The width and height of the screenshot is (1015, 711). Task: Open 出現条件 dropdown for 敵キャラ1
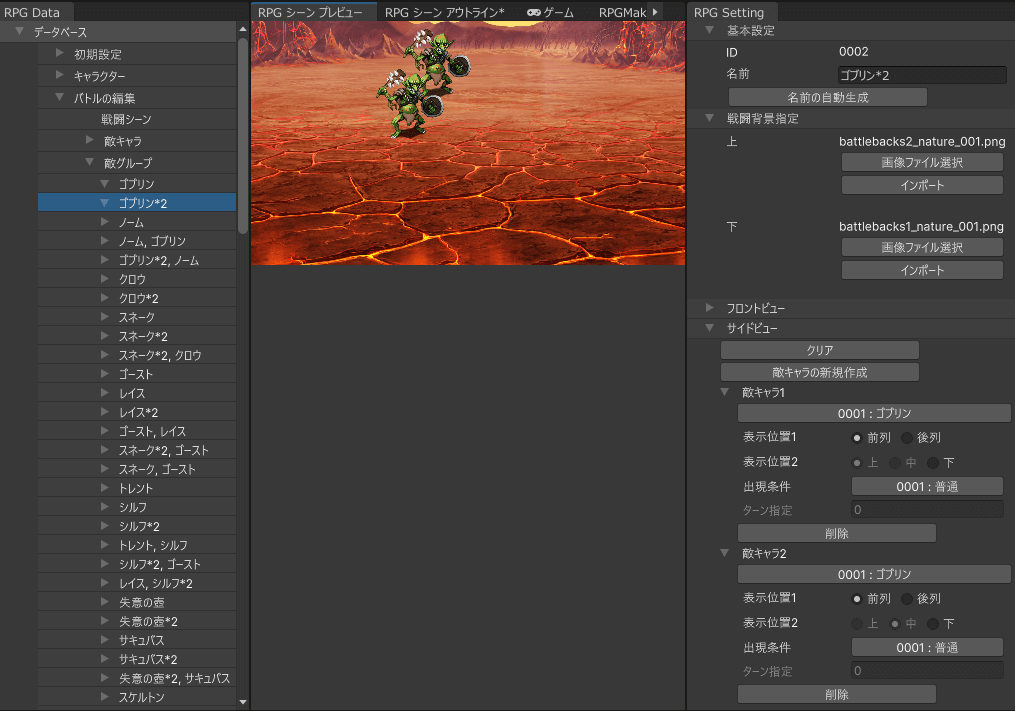pyautogui.click(x=926, y=487)
